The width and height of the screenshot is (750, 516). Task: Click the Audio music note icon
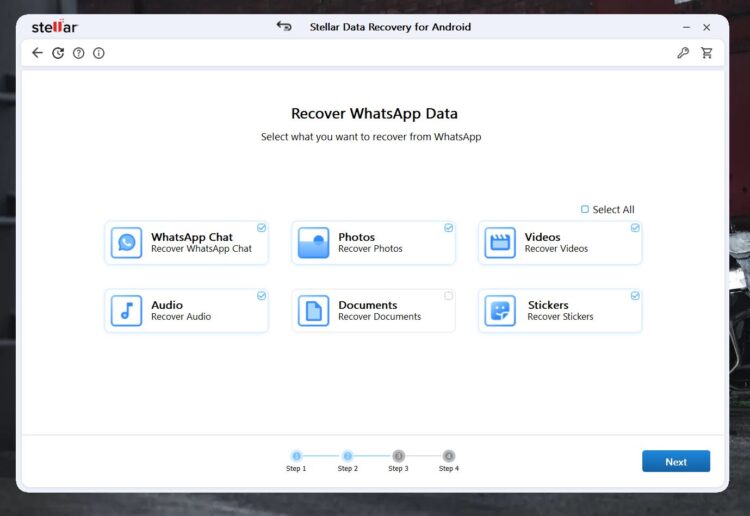(126, 310)
